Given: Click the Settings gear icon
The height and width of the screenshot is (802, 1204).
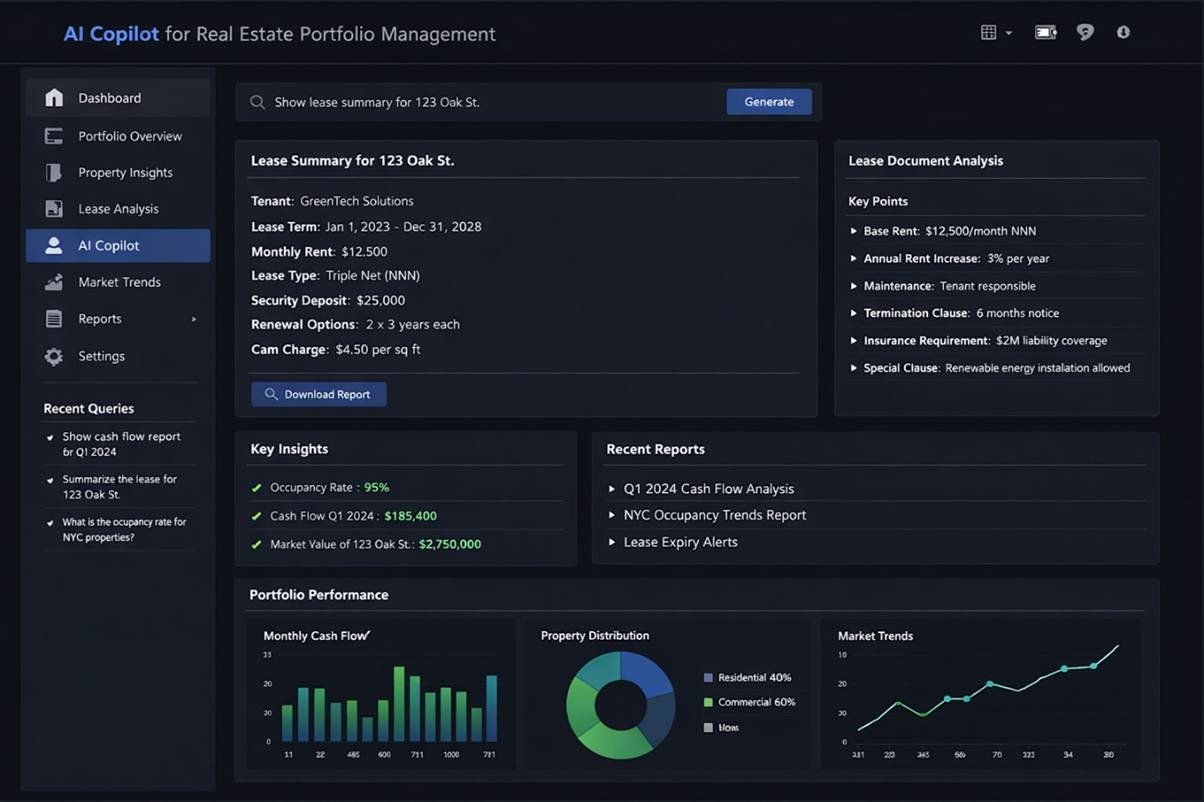Looking at the screenshot, I should [x=54, y=357].
